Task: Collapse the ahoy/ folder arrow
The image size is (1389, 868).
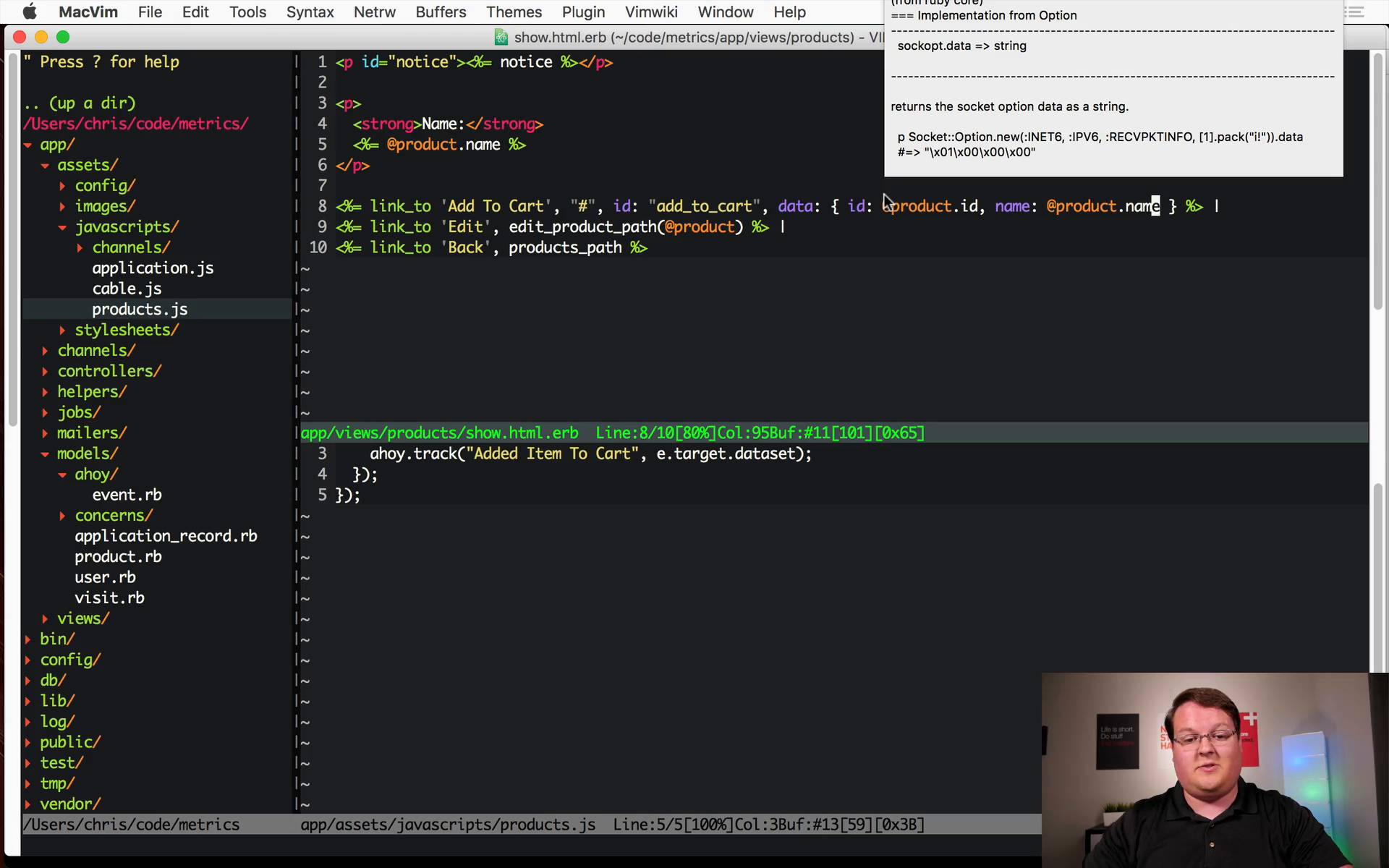Action: [x=62, y=475]
